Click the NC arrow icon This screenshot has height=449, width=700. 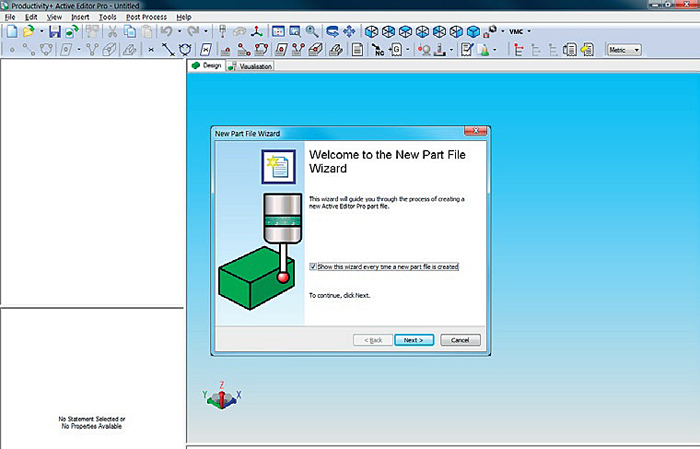point(378,50)
